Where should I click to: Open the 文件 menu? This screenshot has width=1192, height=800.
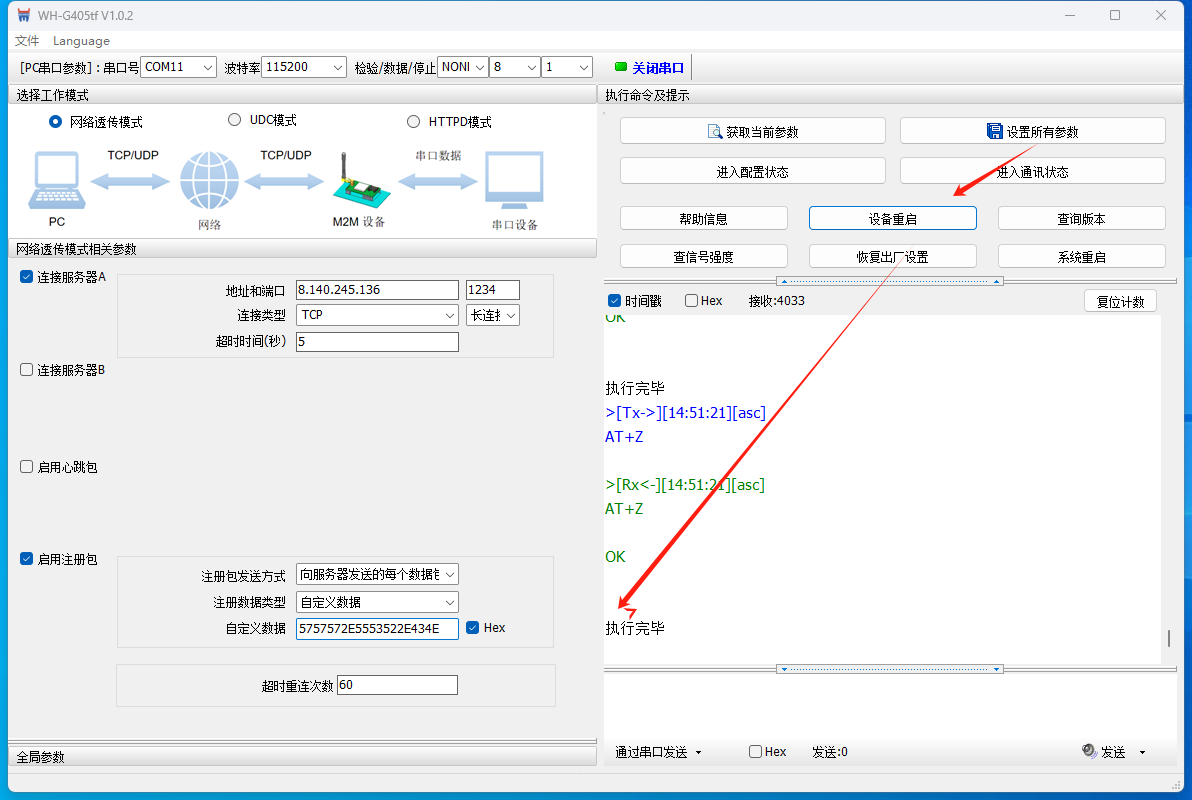[27, 41]
